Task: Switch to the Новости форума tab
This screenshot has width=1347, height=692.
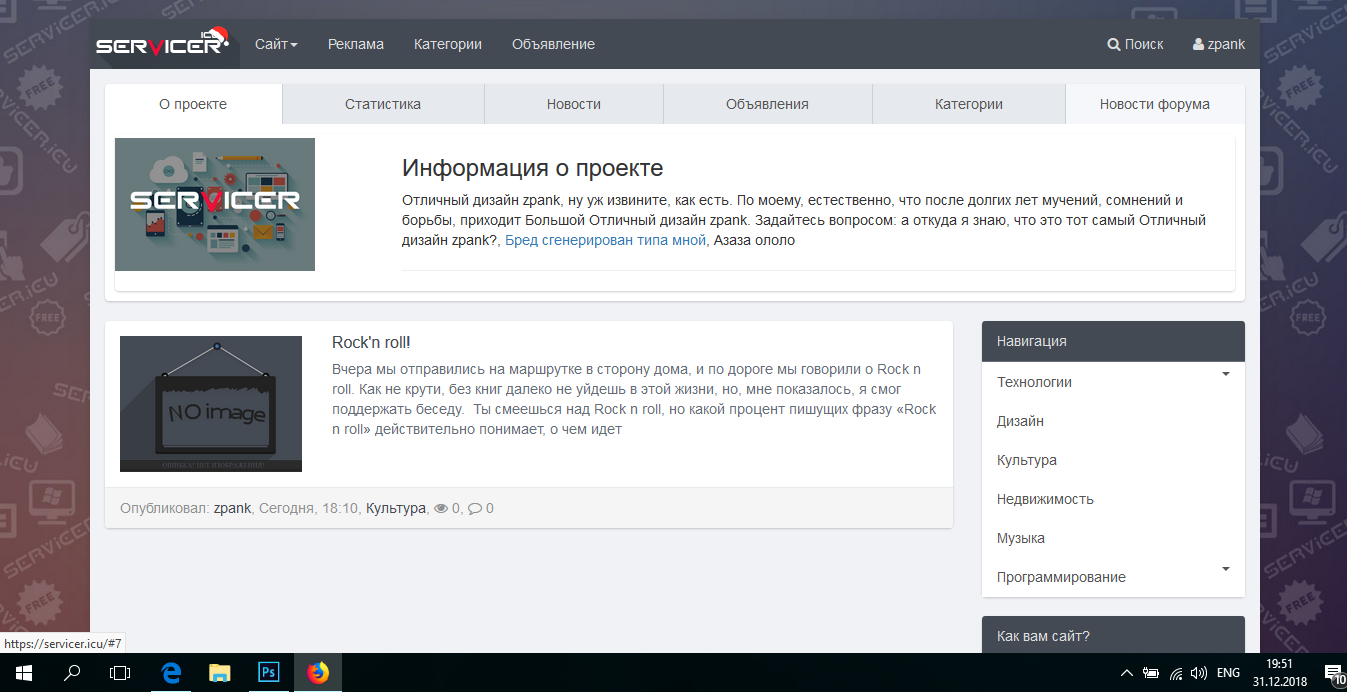Action: coord(1154,104)
